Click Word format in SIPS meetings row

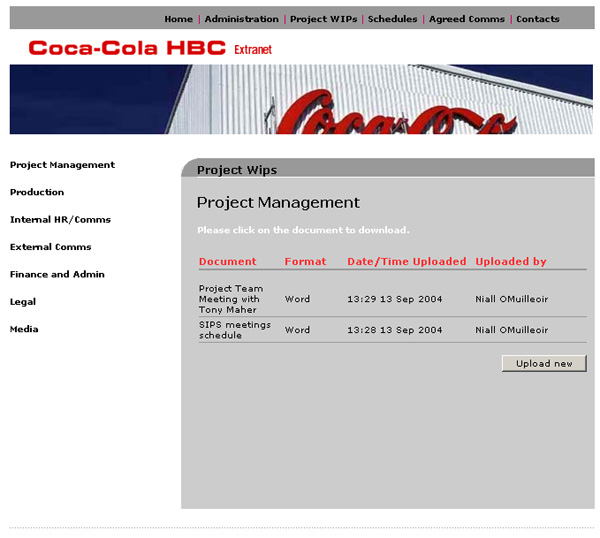(297, 330)
